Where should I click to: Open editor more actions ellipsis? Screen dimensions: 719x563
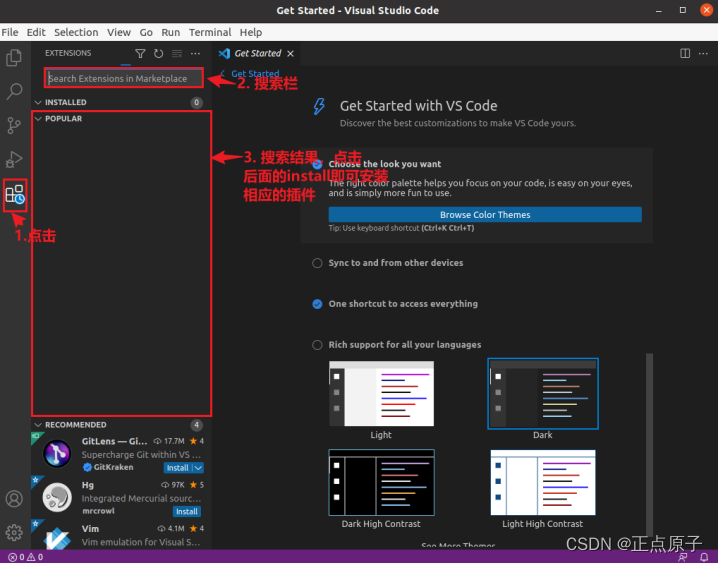[703, 54]
